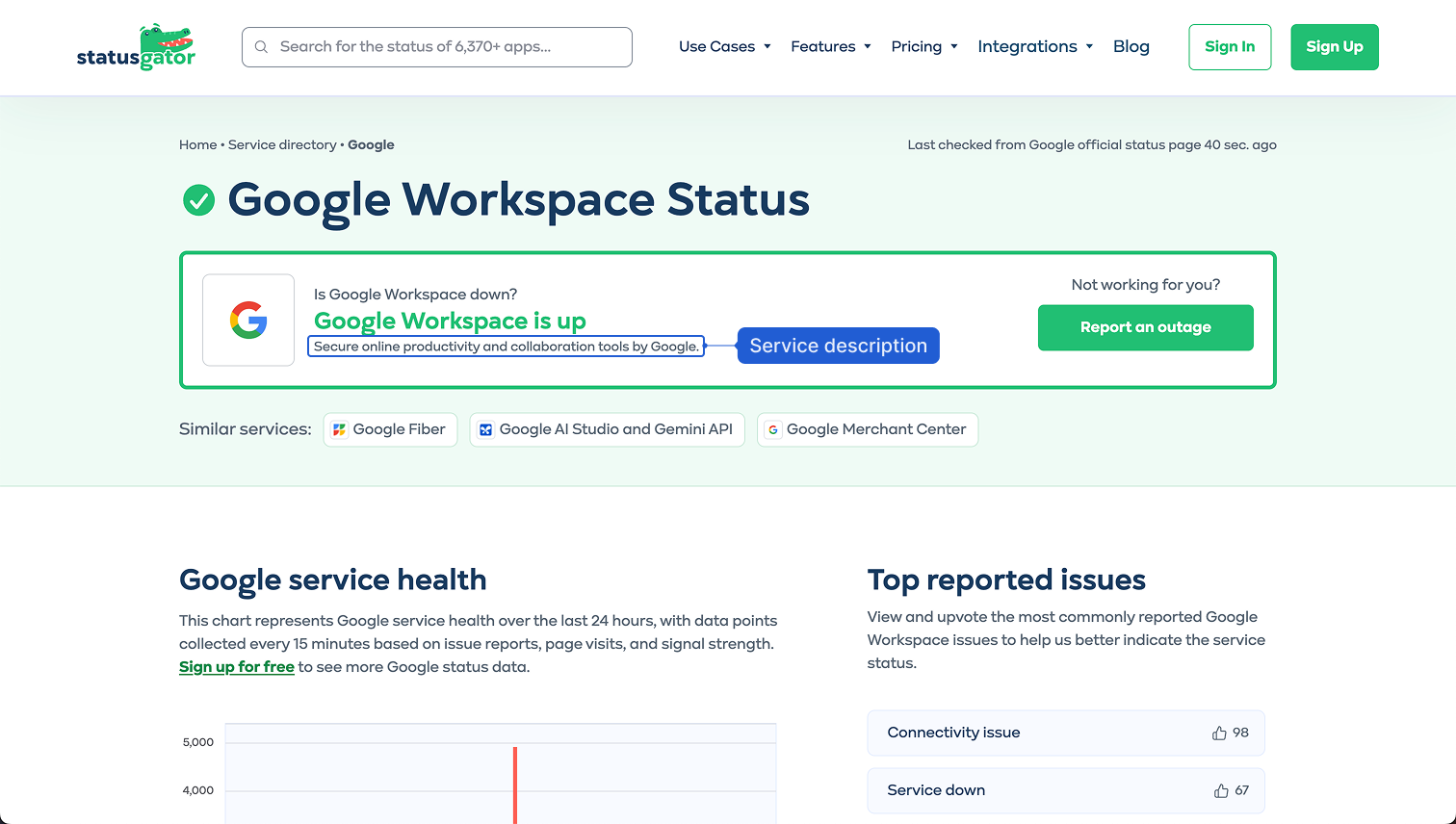Click the Google AI Studio icon

(x=486, y=429)
